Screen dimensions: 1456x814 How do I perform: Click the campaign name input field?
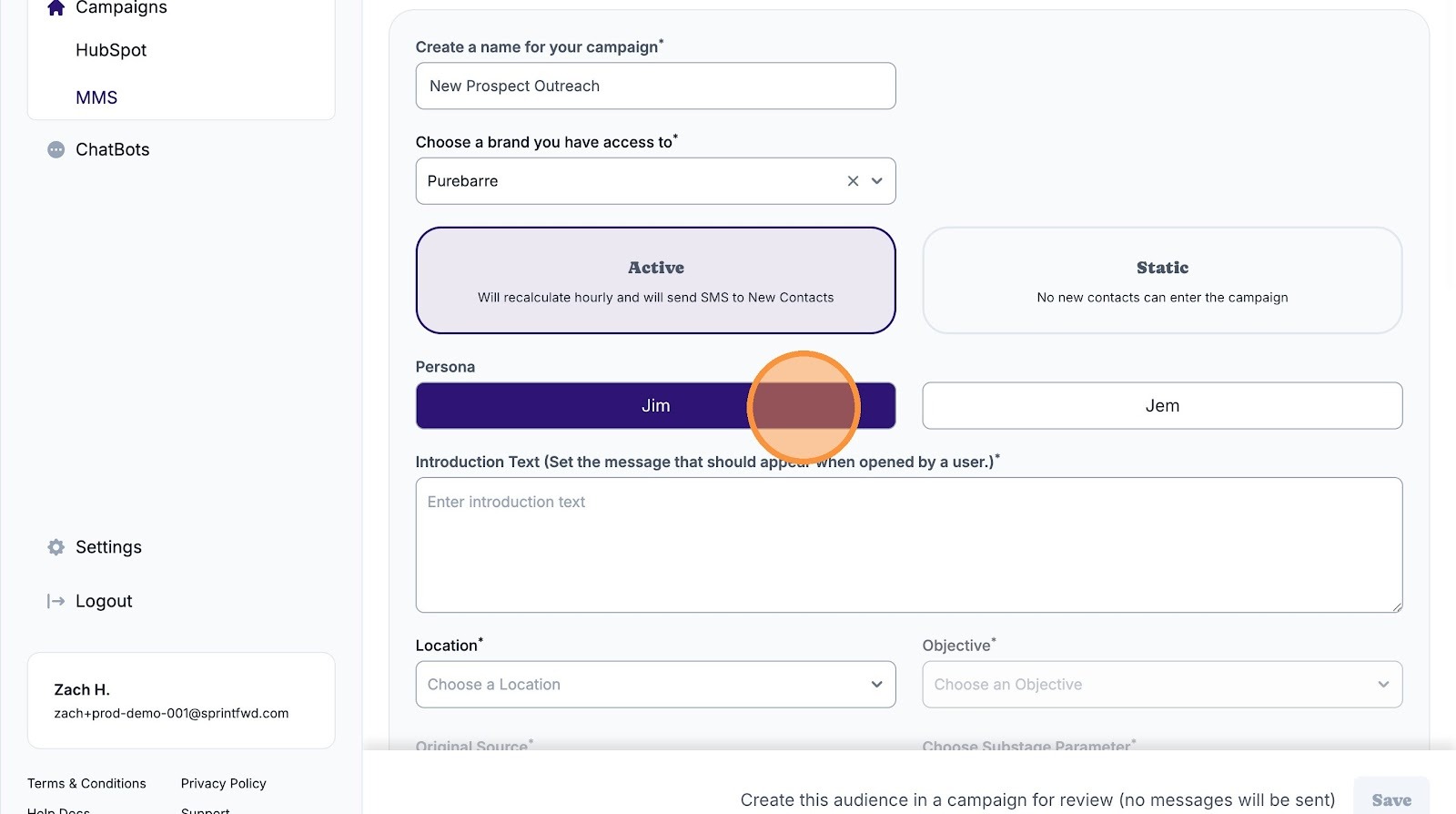(655, 86)
